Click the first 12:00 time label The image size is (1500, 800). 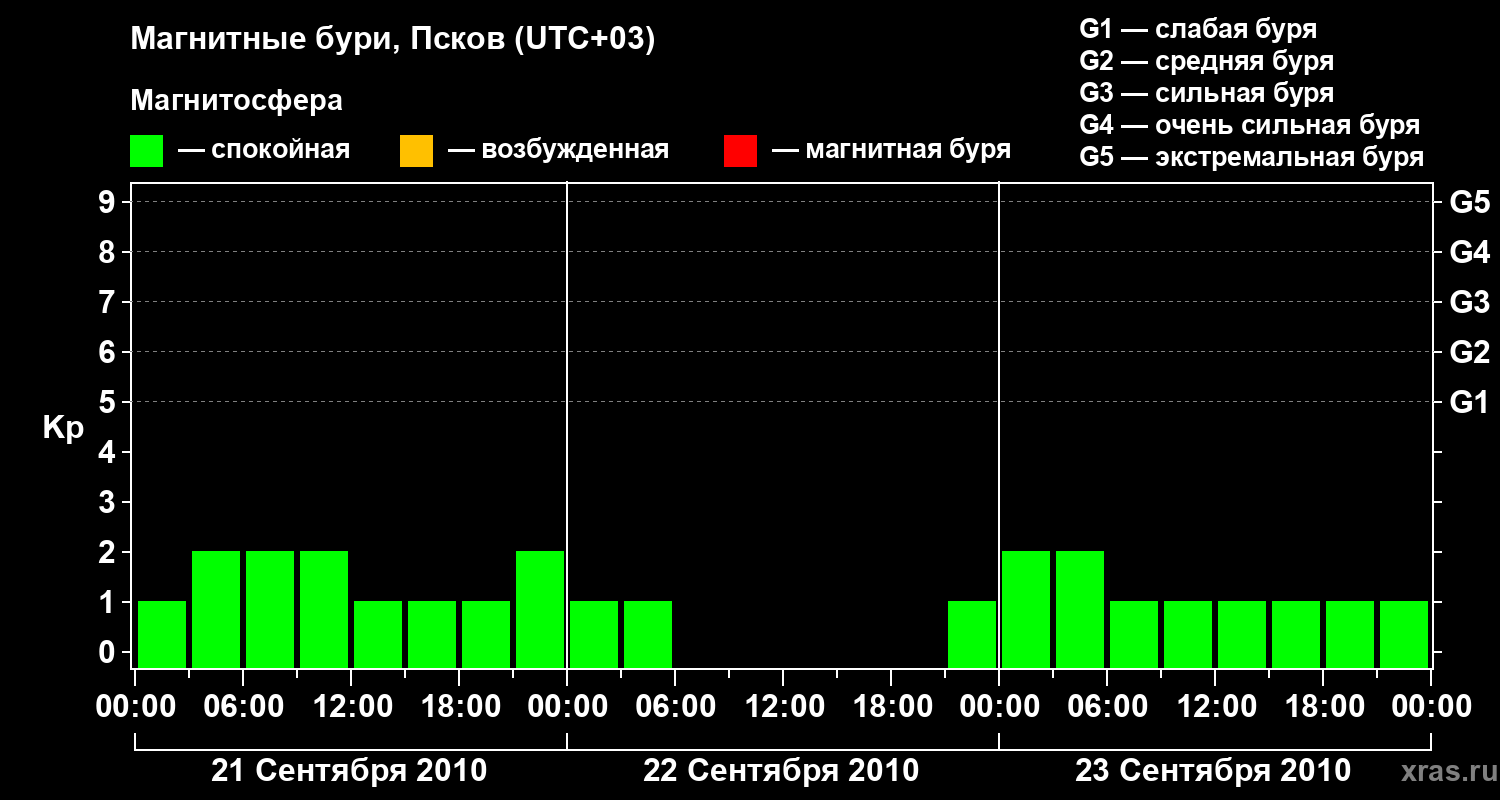click(x=351, y=707)
